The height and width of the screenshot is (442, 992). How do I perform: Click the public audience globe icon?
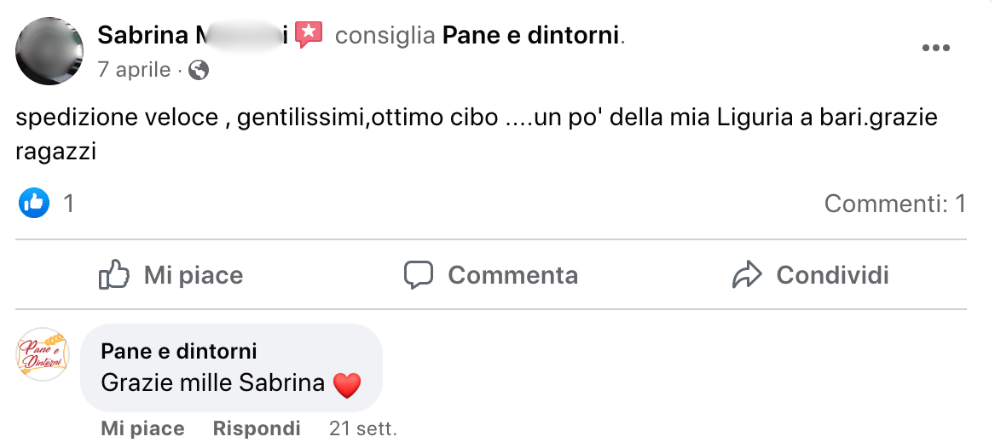(x=198, y=70)
